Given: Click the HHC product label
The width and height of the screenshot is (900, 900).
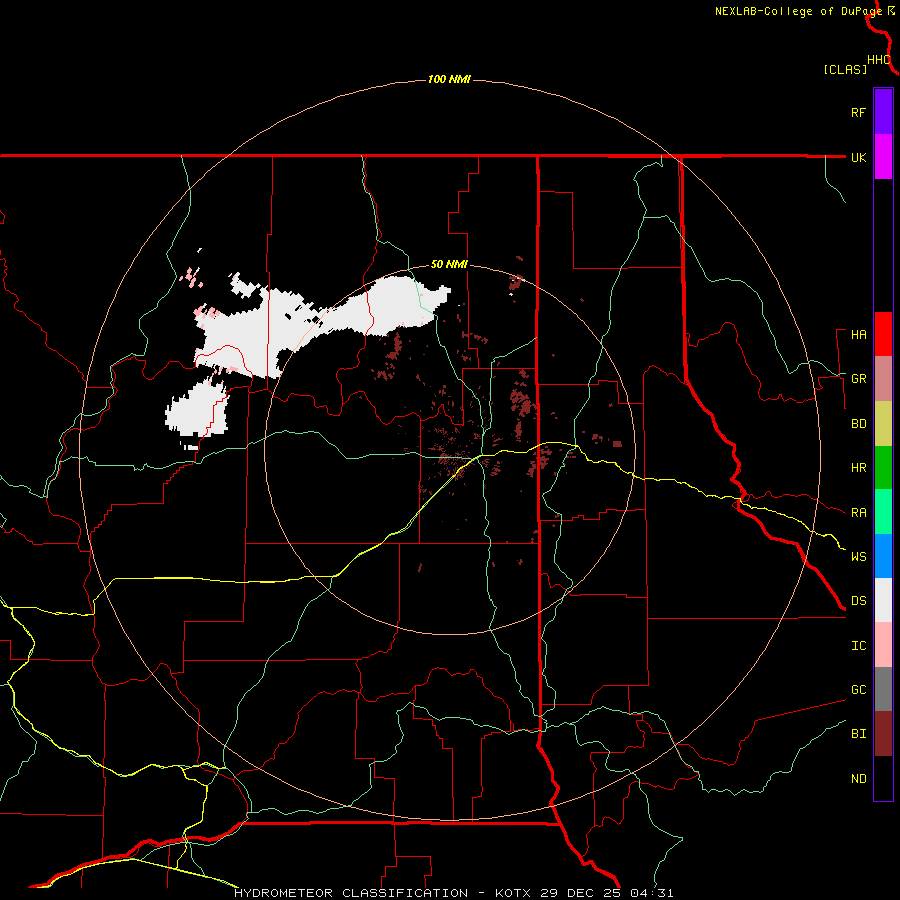Looking at the screenshot, I should (x=879, y=60).
